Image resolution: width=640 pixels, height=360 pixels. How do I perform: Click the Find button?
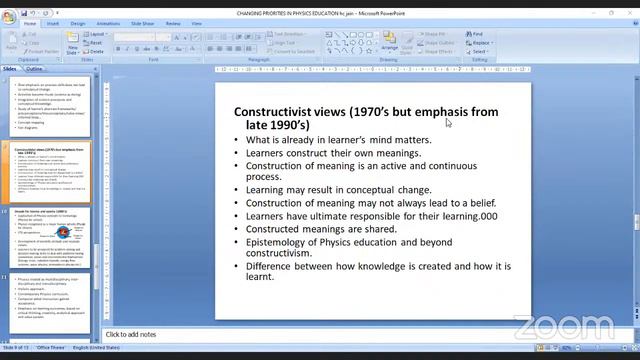click(474, 34)
